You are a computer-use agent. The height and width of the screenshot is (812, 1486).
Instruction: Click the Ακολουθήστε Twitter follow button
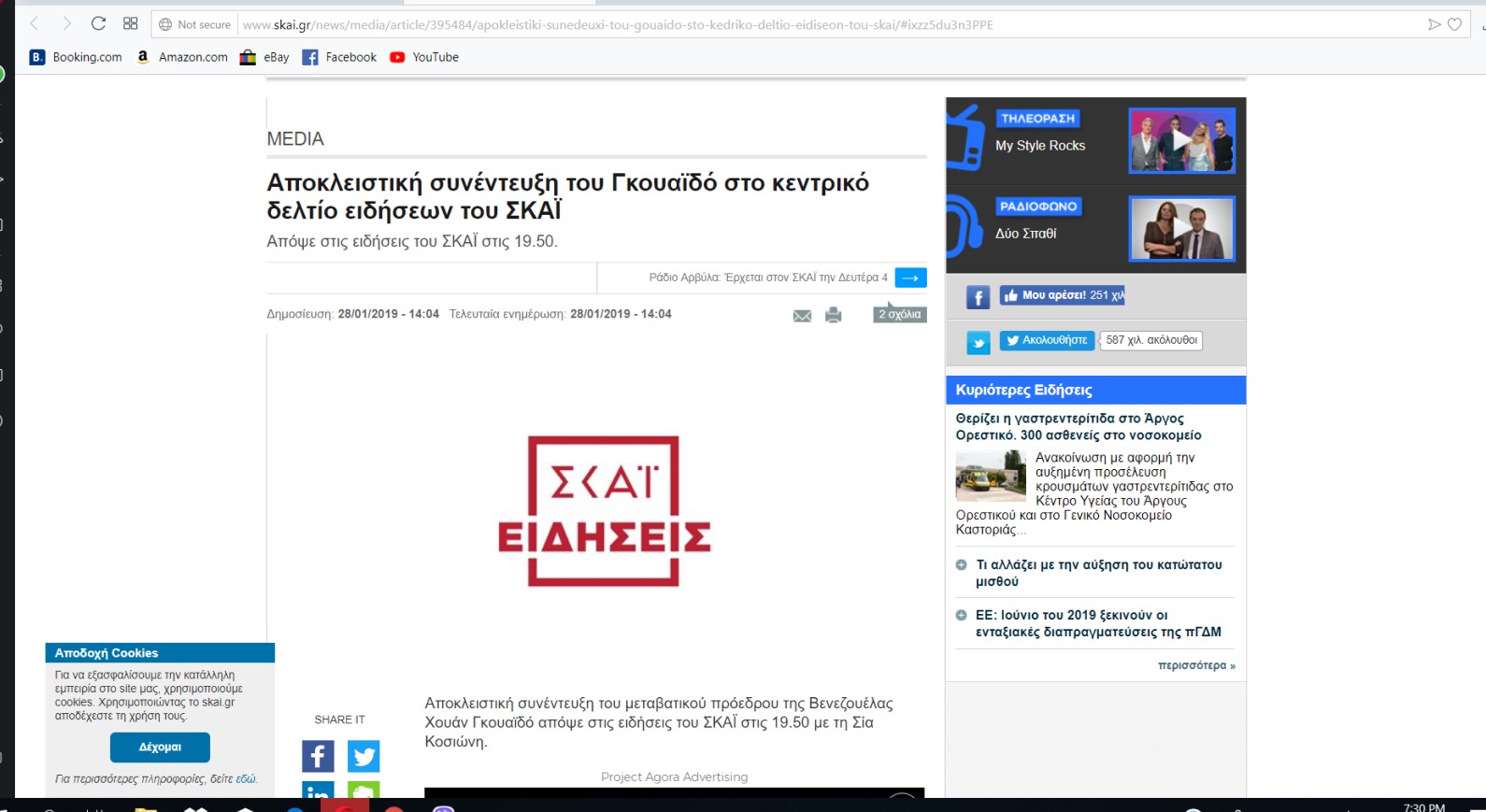pyautogui.click(x=1047, y=340)
